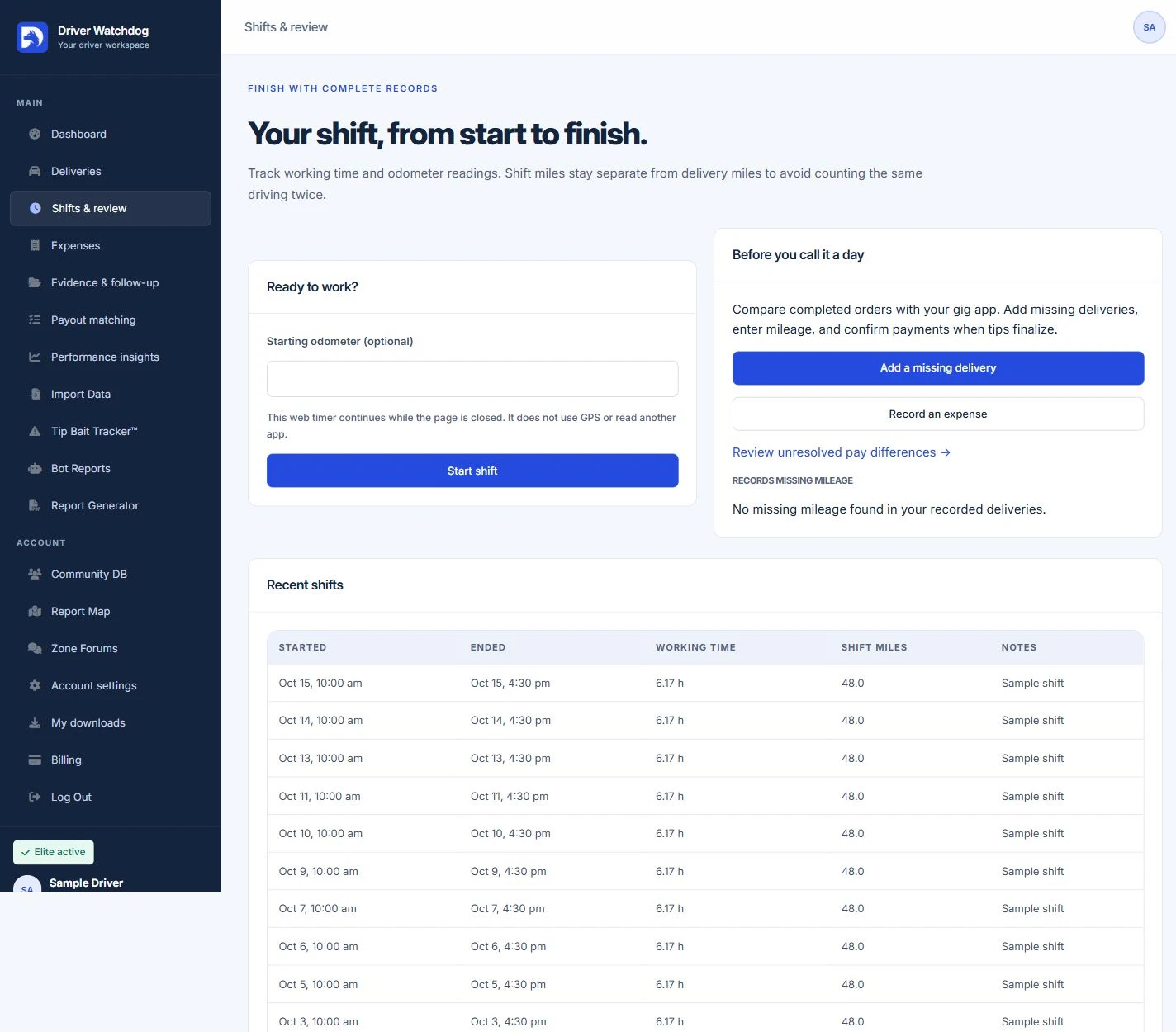
Task: Click the Driver Watchdog logo icon
Action: [32, 37]
